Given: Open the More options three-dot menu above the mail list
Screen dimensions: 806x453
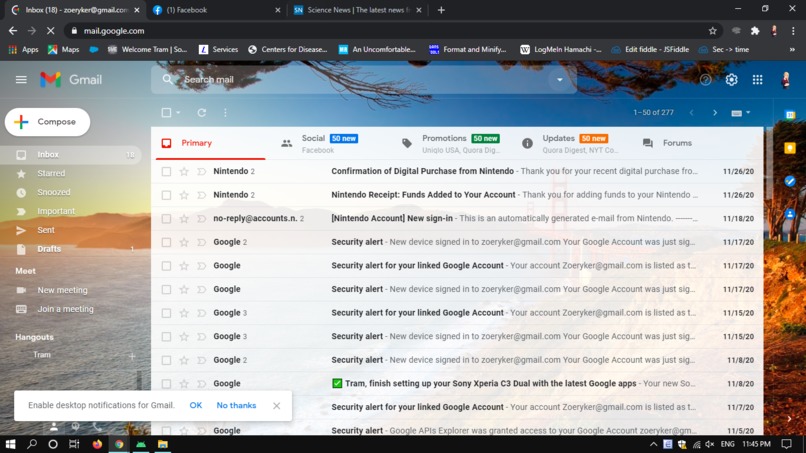Looking at the screenshot, I should [x=225, y=113].
